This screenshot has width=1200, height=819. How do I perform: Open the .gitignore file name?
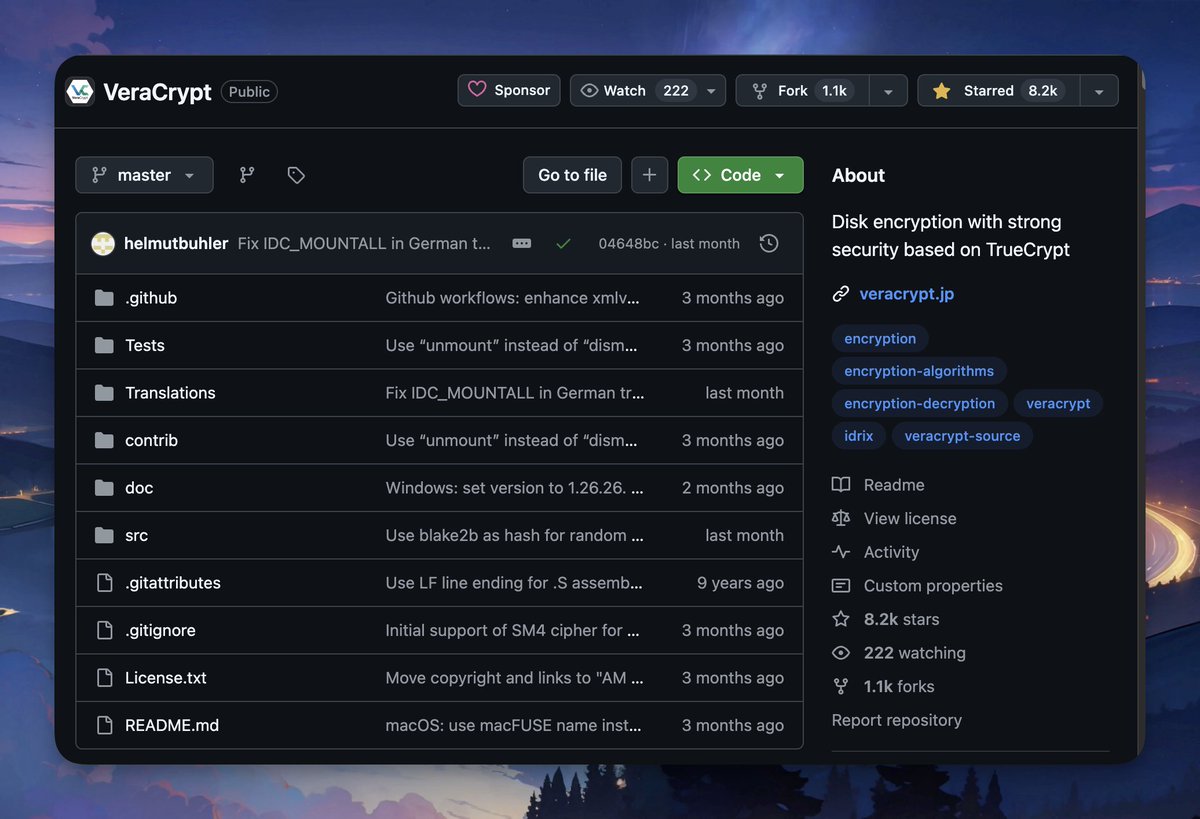click(160, 630)
